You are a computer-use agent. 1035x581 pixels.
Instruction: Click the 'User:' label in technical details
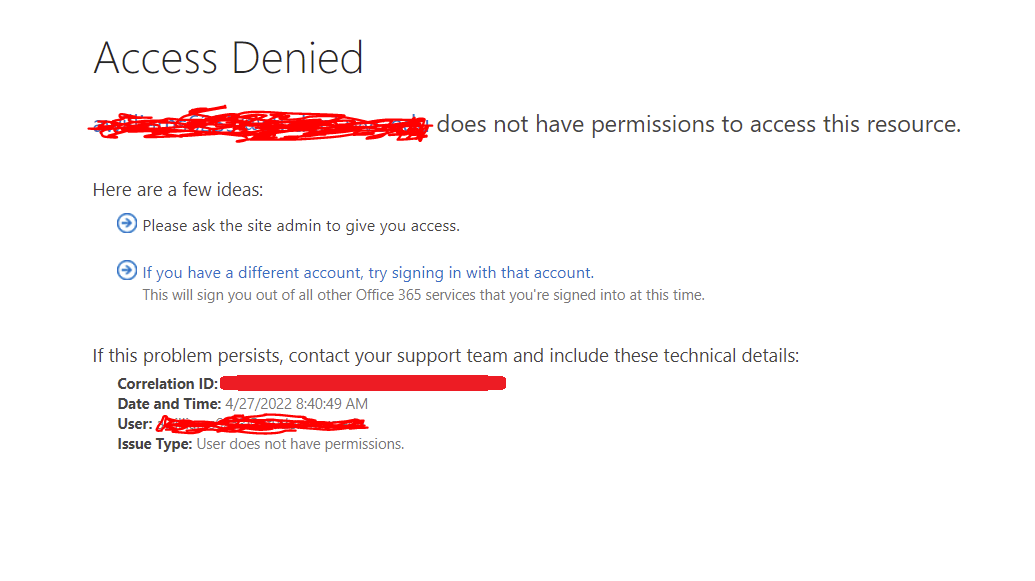pyautogui.click(x=135, y=424)
